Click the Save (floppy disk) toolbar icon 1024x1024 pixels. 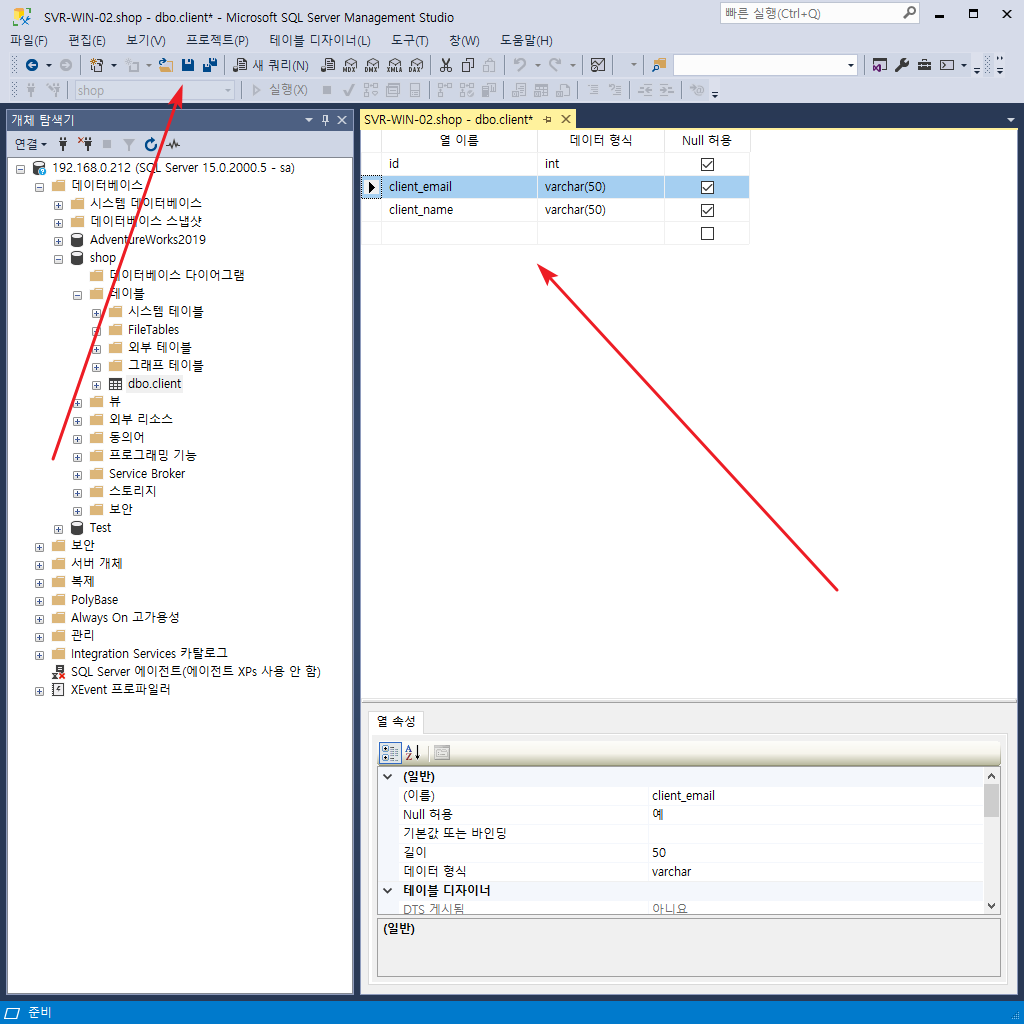[x=188, y=65]
